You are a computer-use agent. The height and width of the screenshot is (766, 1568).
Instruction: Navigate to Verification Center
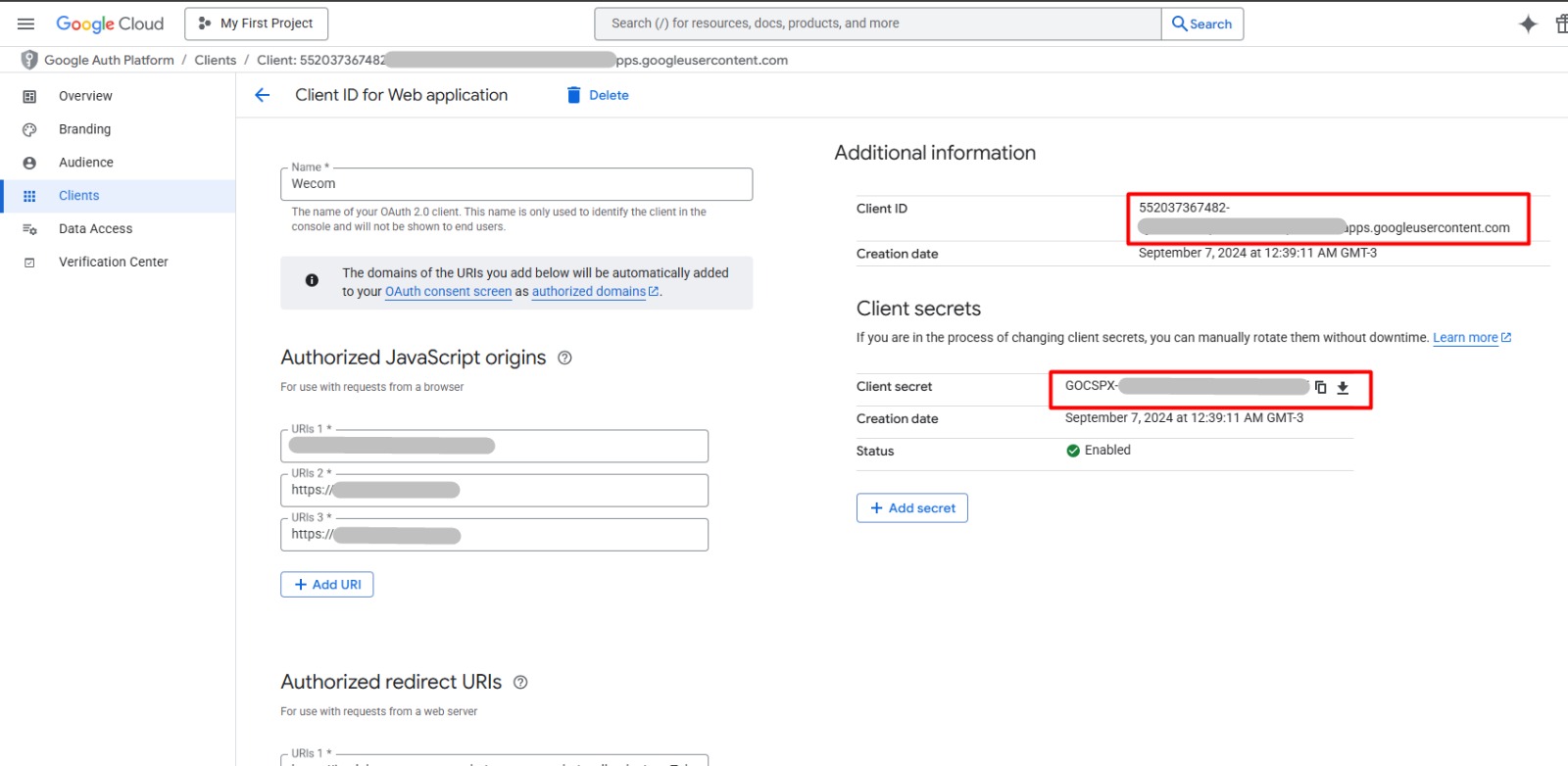tap(113, 263)
